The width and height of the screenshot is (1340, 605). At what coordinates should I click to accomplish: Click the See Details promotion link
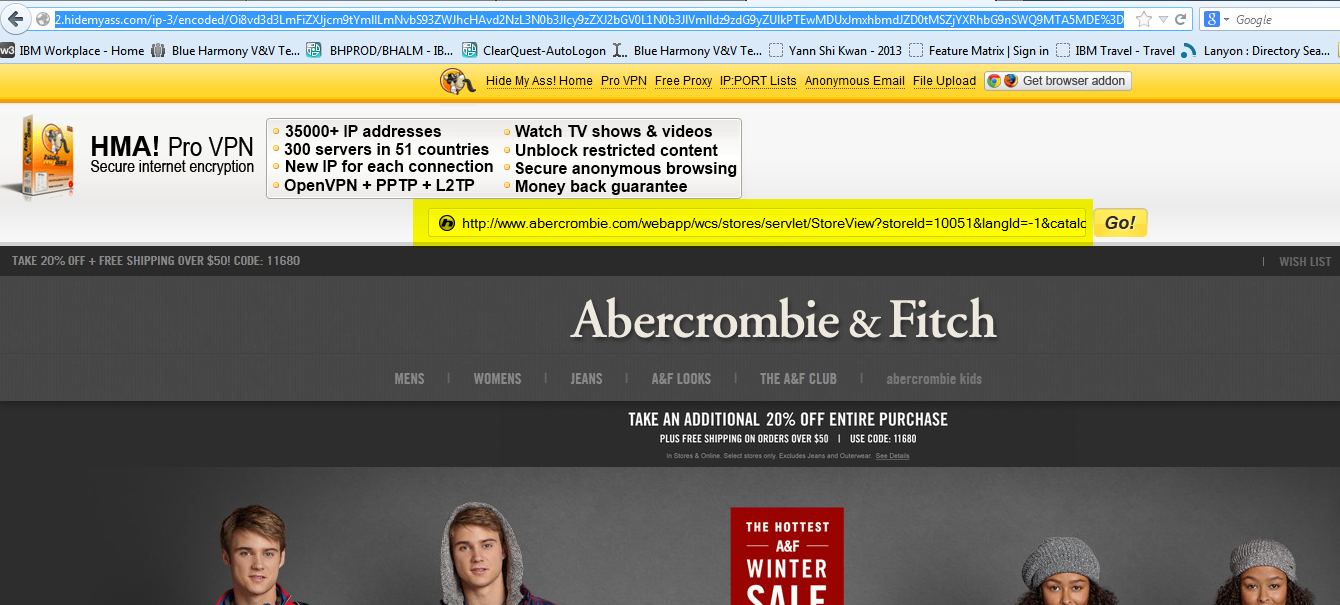pyautogui.click(x=893, y=456)
